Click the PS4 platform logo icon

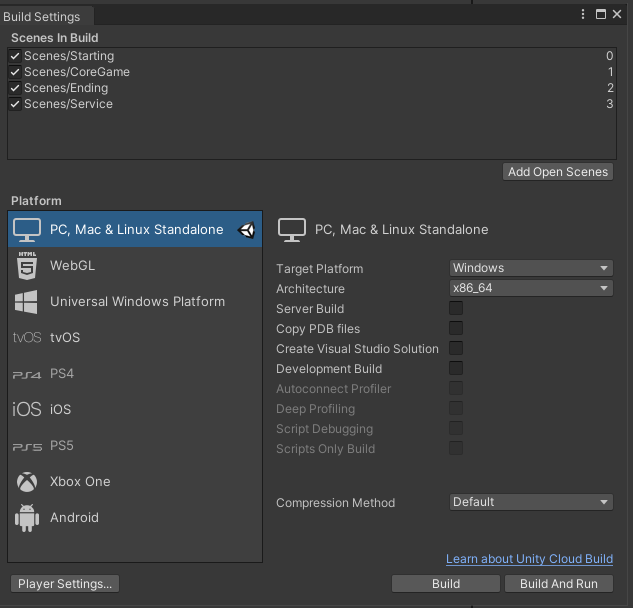coord(27,375)
